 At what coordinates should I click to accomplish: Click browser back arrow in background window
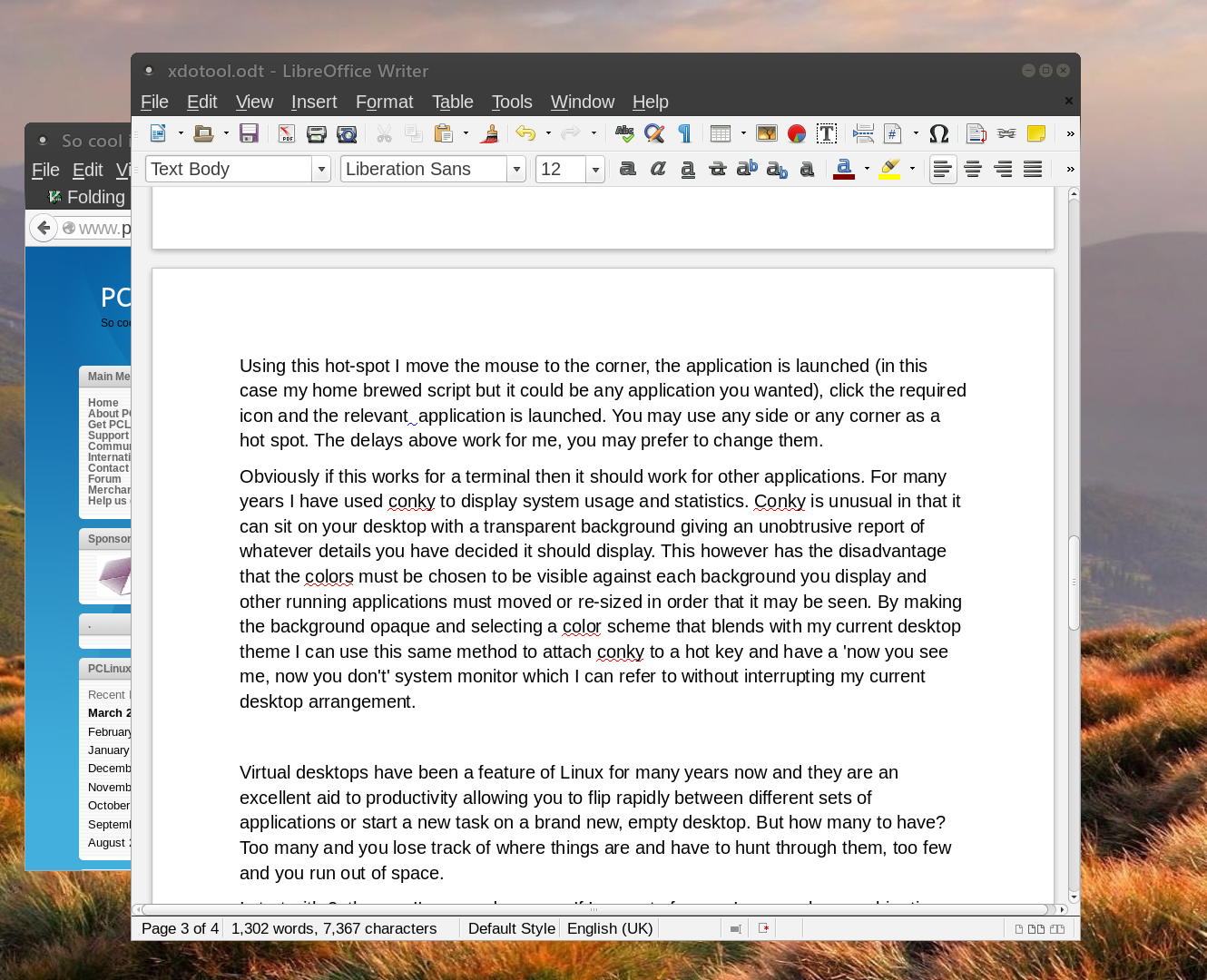pos(44,228)
